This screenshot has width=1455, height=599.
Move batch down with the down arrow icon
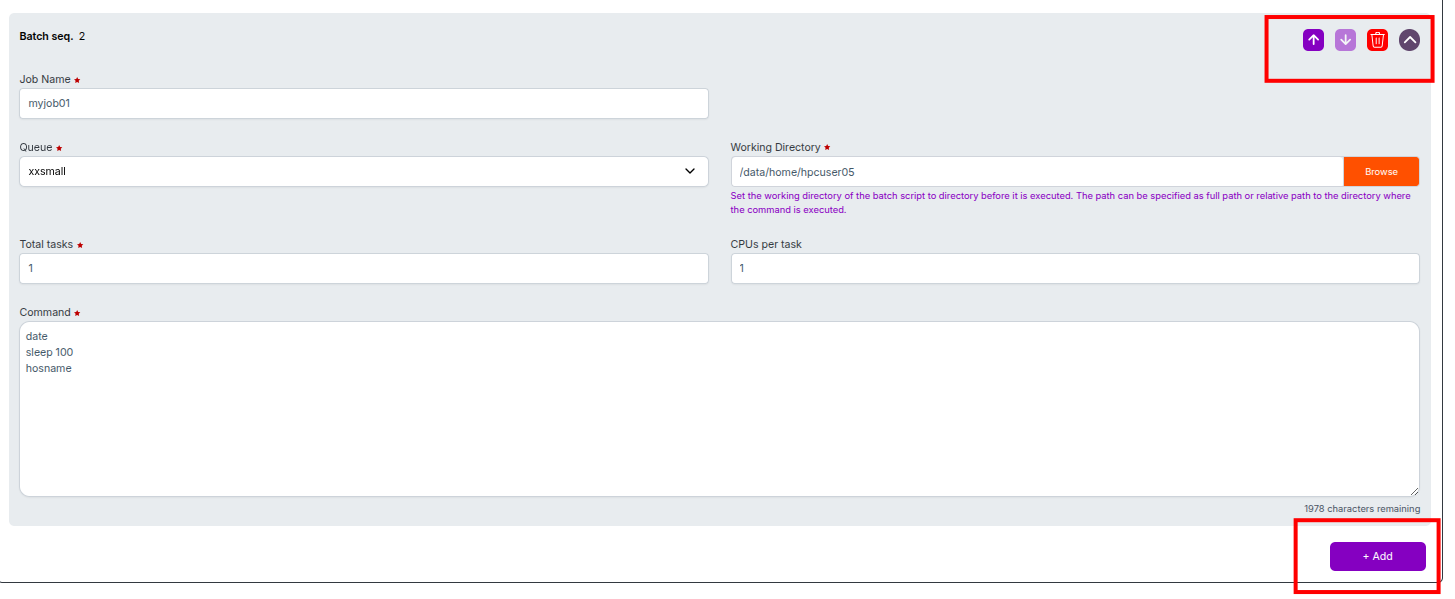coord(1345,40)
